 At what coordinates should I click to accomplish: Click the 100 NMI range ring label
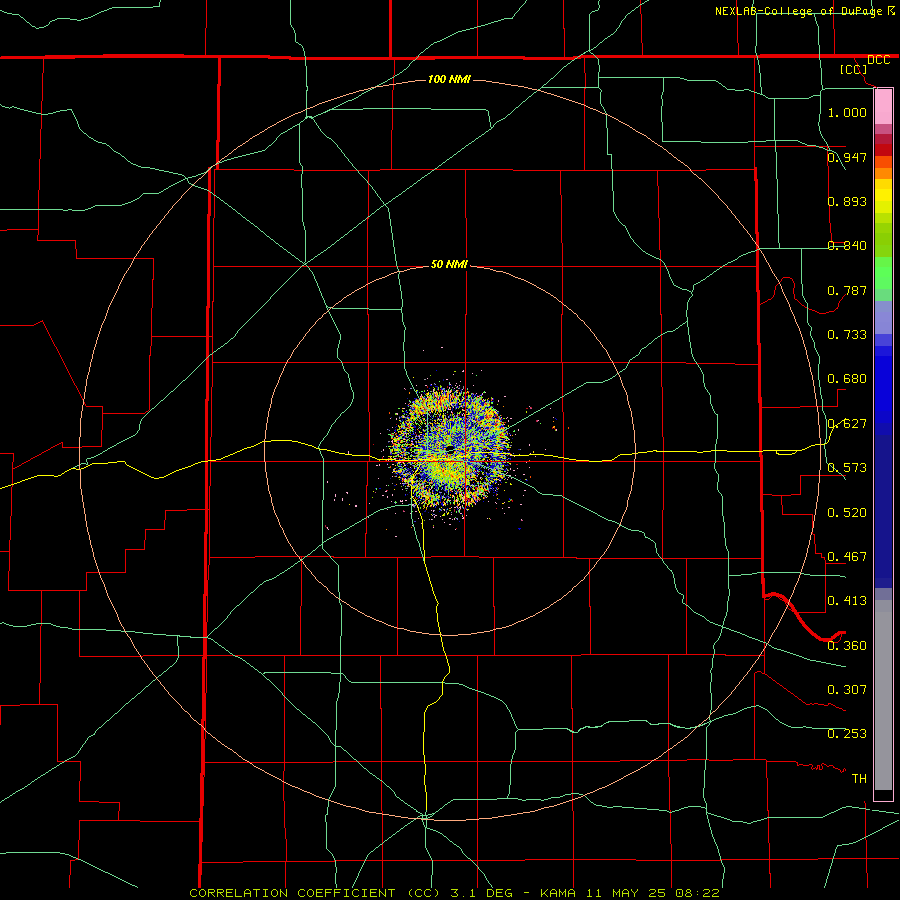tap(449, 79)
